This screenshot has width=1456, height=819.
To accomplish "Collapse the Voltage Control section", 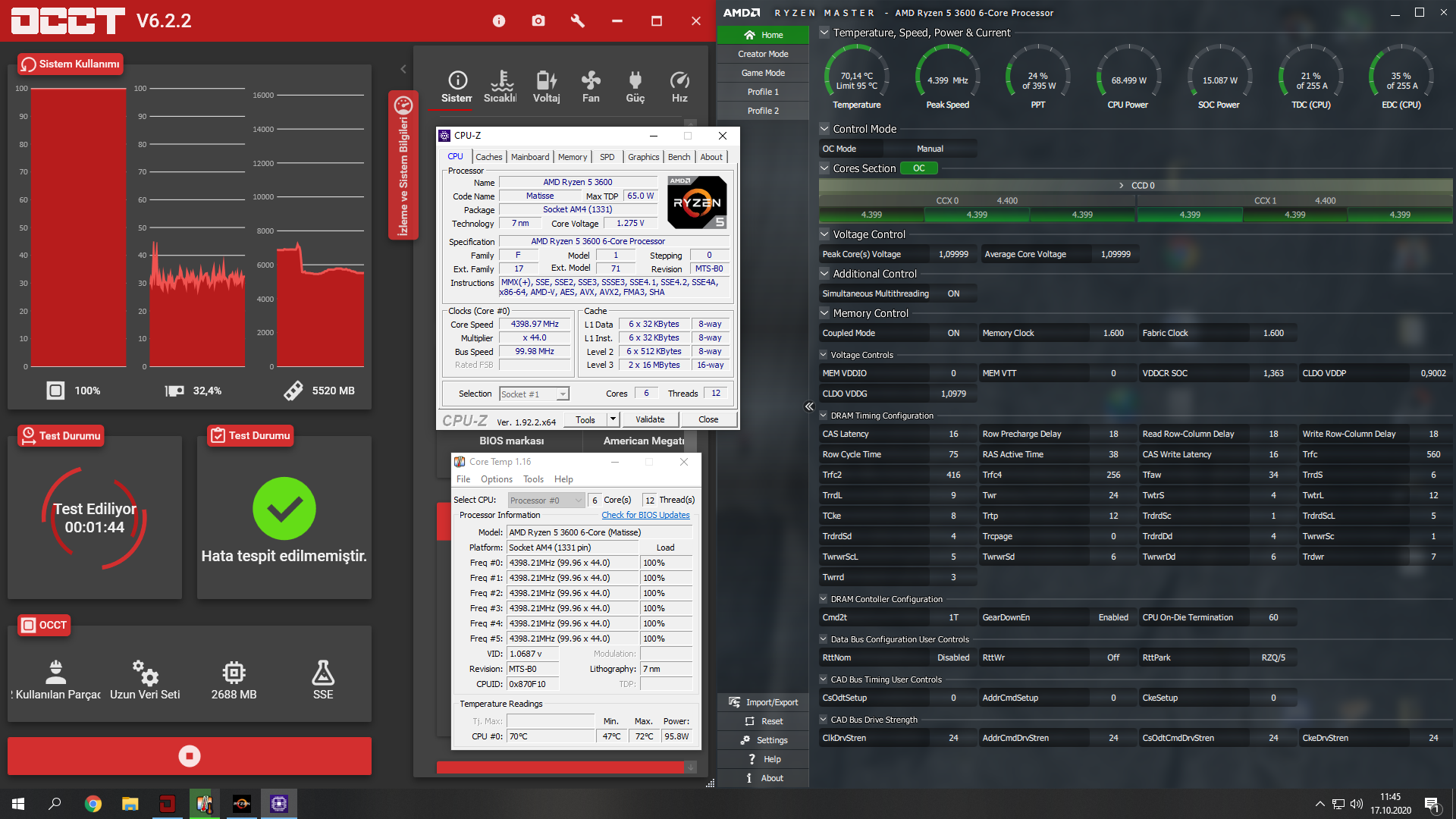I will 824,234.
